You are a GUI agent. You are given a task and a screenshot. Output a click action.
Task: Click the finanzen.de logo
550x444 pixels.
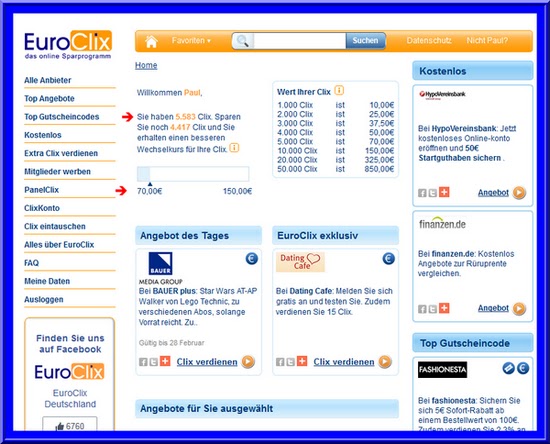(442, 223)
